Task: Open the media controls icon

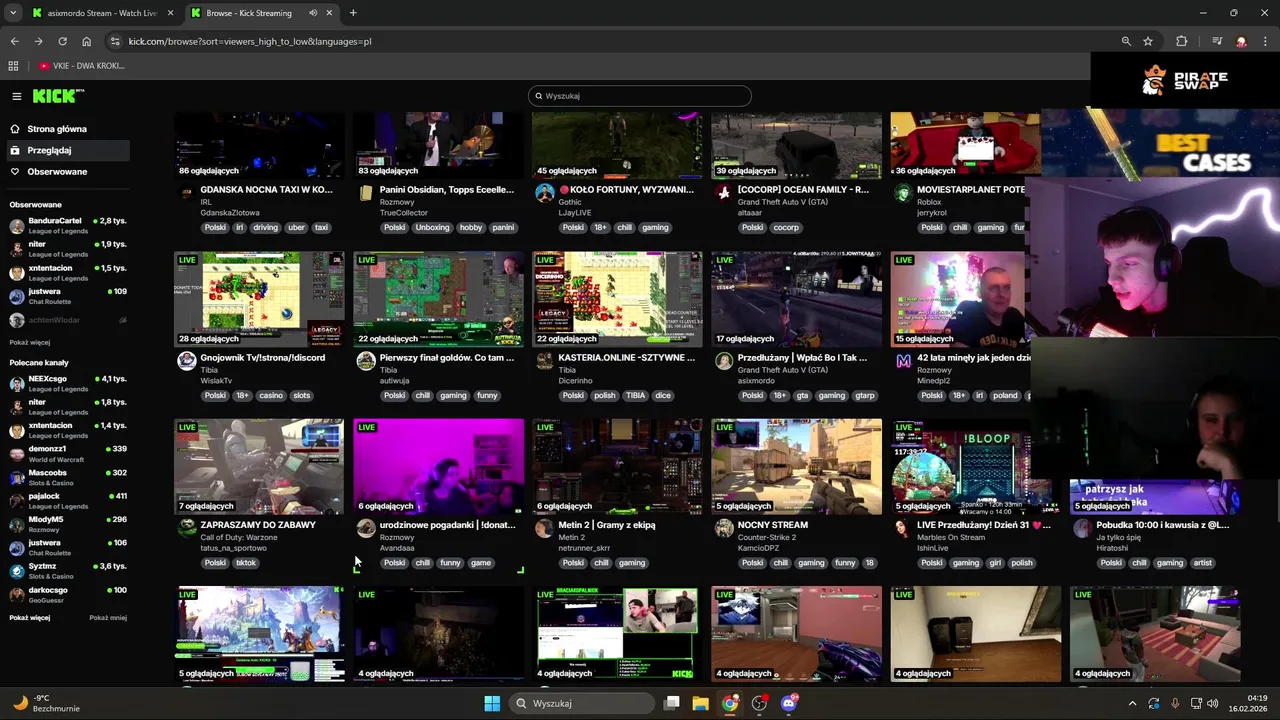Action: tap(1217, 41)
